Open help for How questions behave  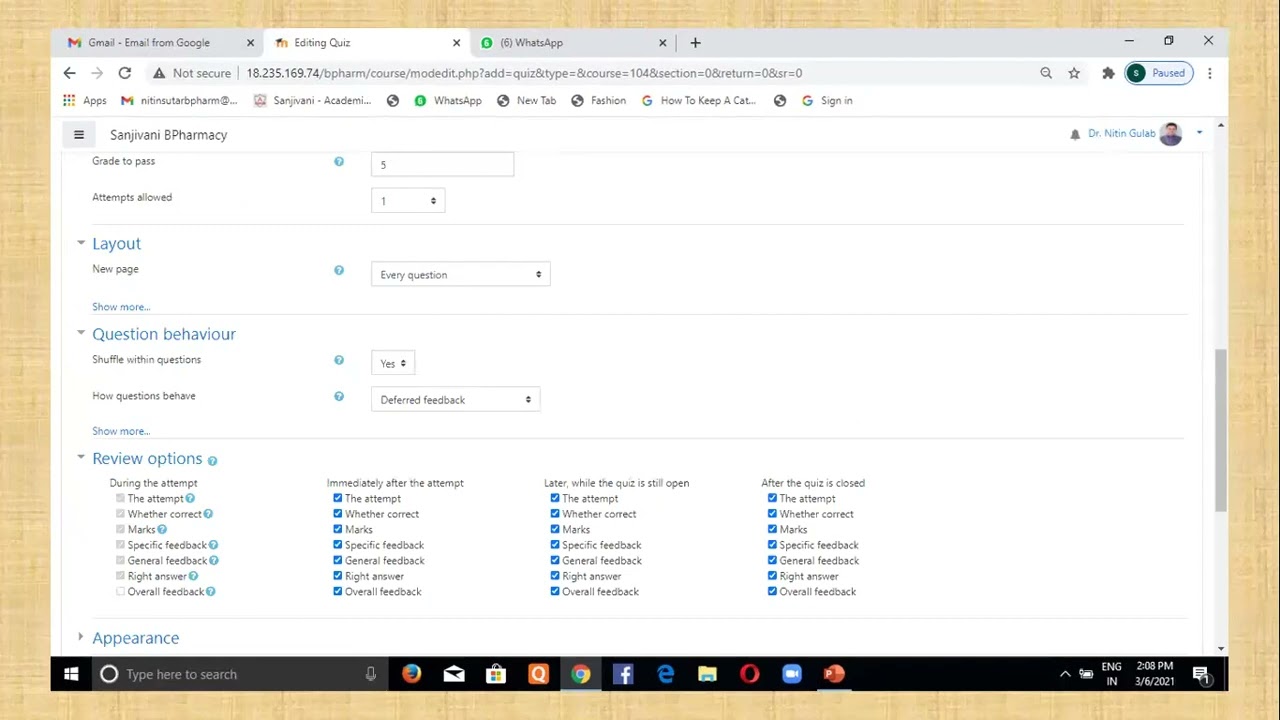[x=339, y=396]
